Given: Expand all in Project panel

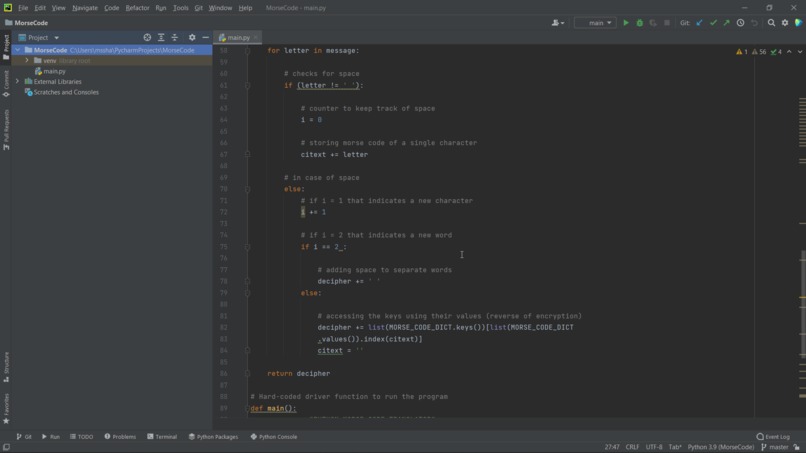Looking at the screenshot, I should pos(161,38).
